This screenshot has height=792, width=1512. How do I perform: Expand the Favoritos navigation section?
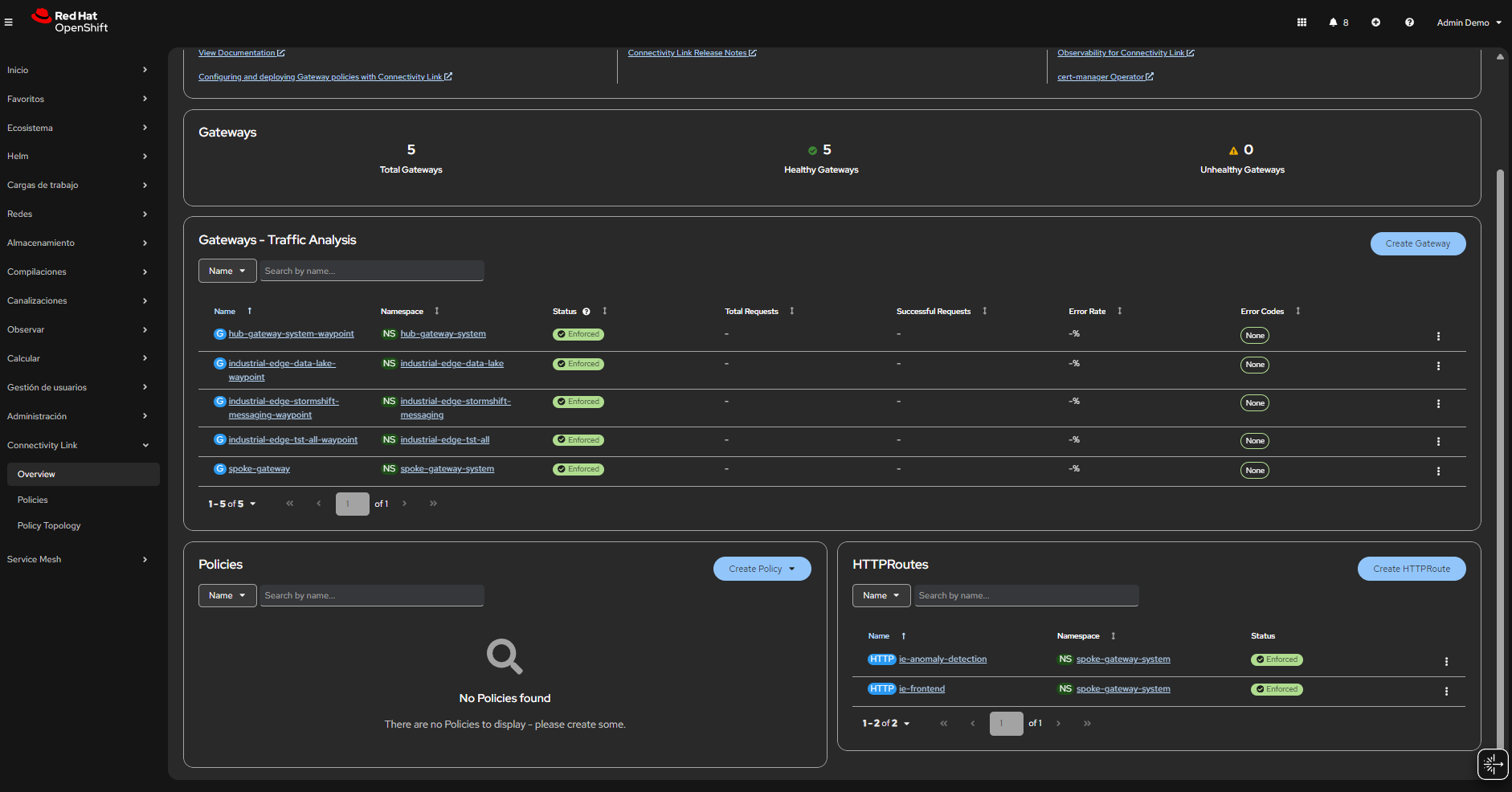pyautogui.click(x=78, y=99)
